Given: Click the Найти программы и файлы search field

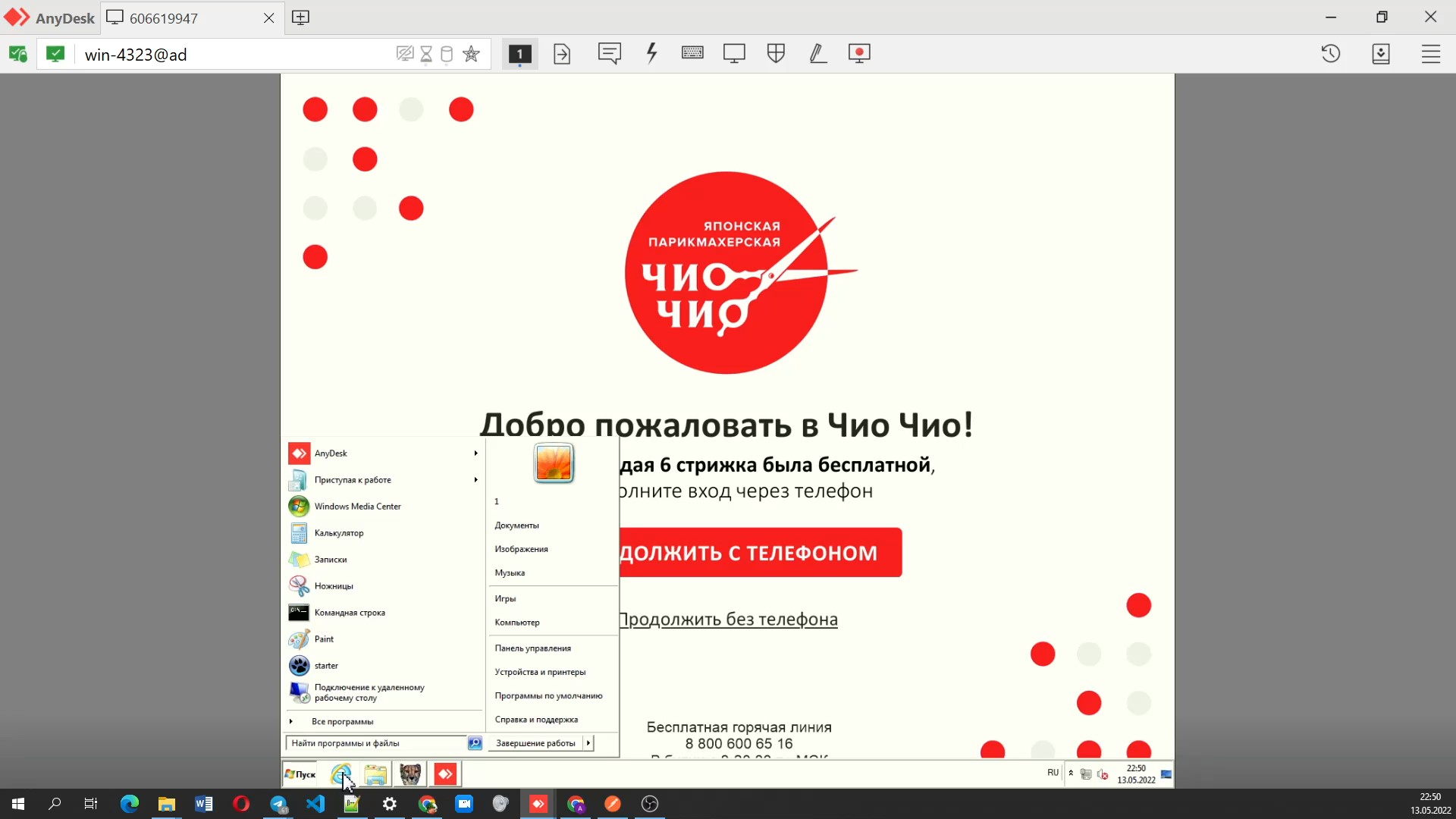Looking at the screenshot, I should (x=375, y=743).
